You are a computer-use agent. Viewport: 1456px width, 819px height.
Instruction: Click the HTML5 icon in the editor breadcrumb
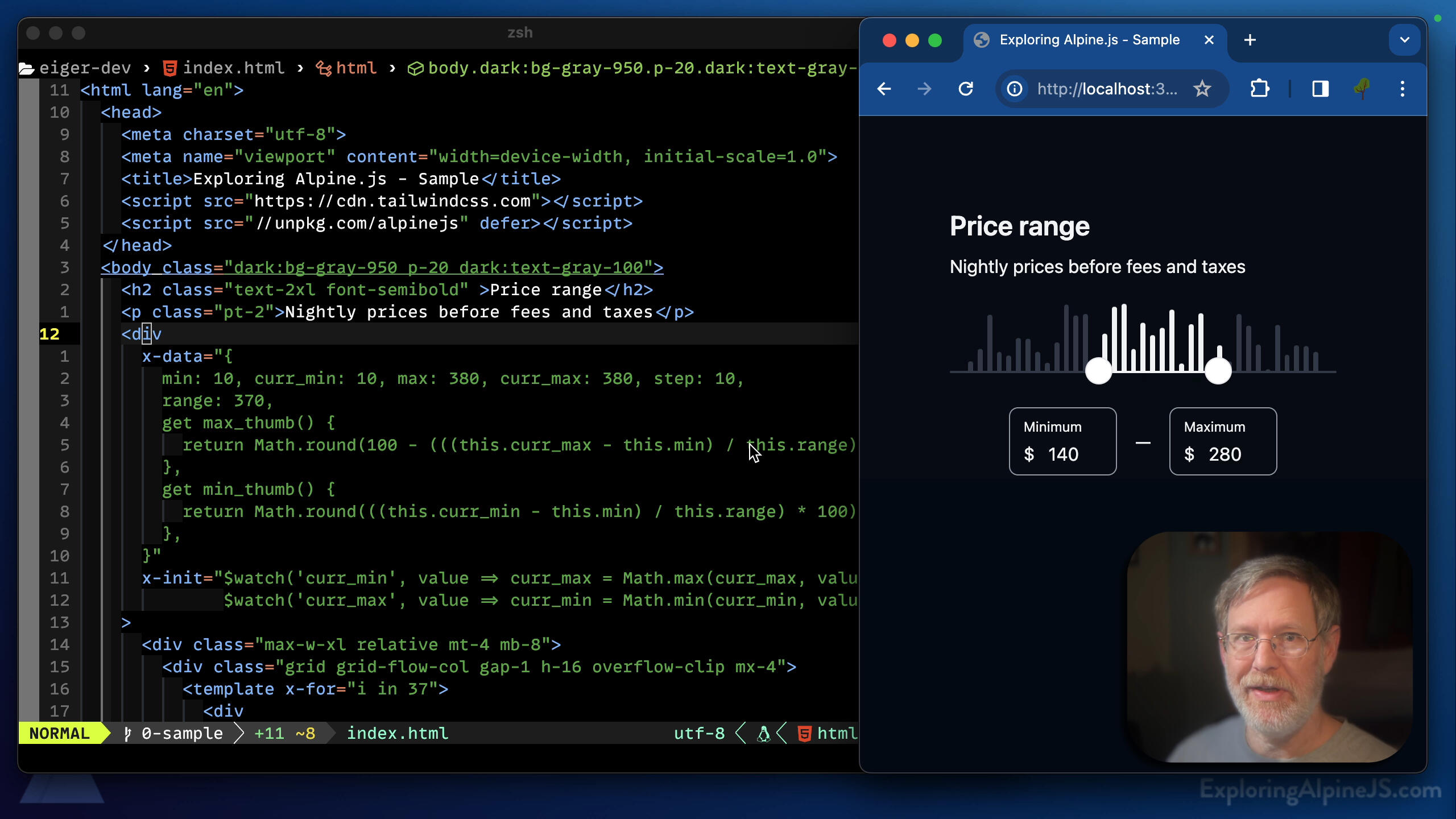pos(169,68)
